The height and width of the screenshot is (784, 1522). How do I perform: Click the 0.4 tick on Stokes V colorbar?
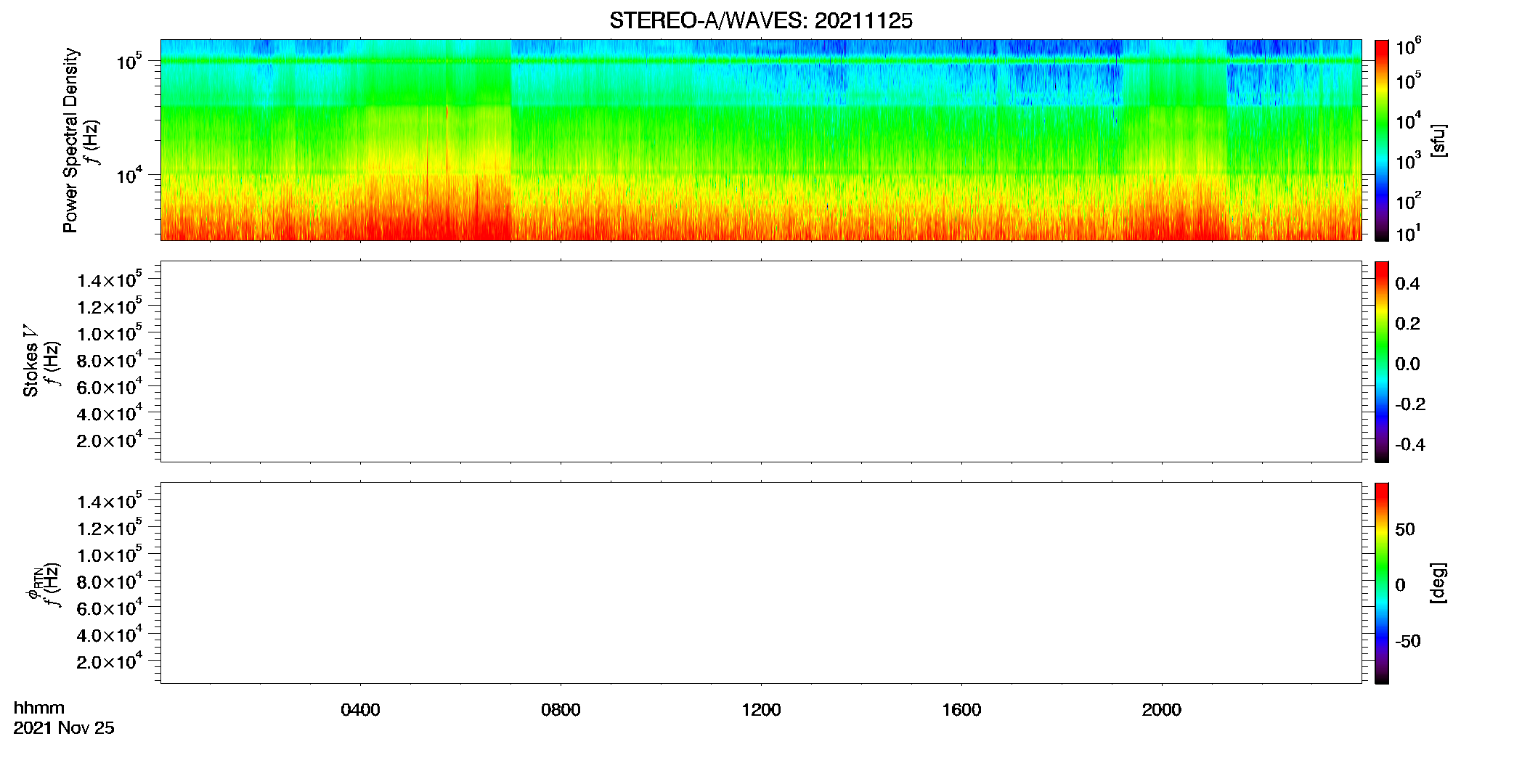pyautogui.click(x=1407, y=284)
